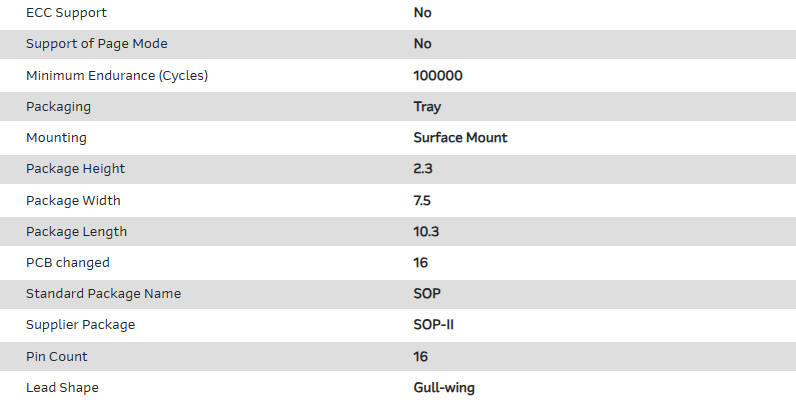
Task: Click the PCB changed label
Action: coord(68,262)
